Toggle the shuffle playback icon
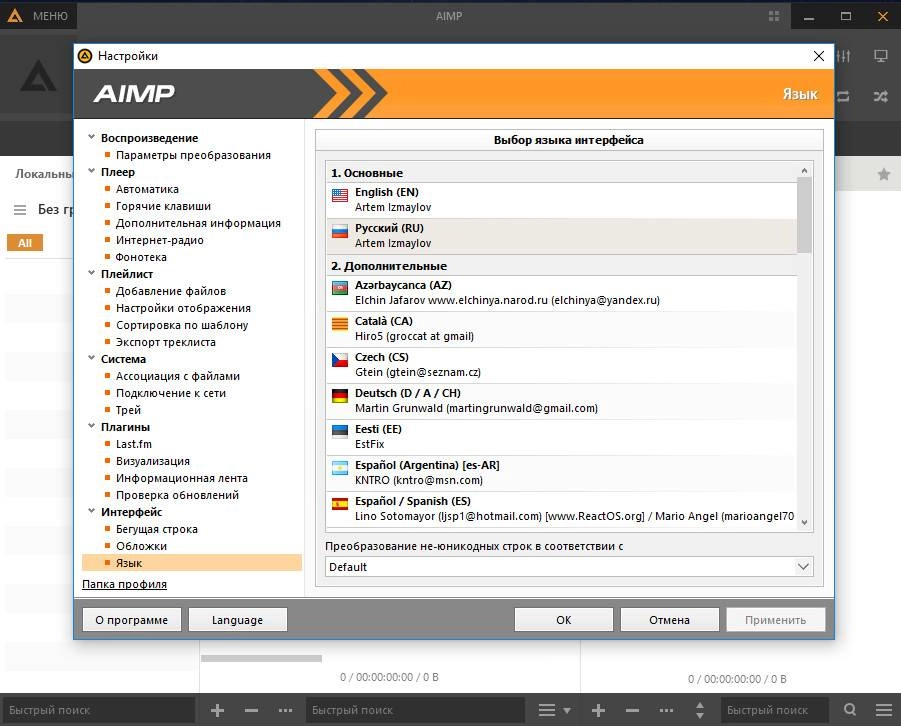Viewport: 901px width, 726px height. pos(880,96)
